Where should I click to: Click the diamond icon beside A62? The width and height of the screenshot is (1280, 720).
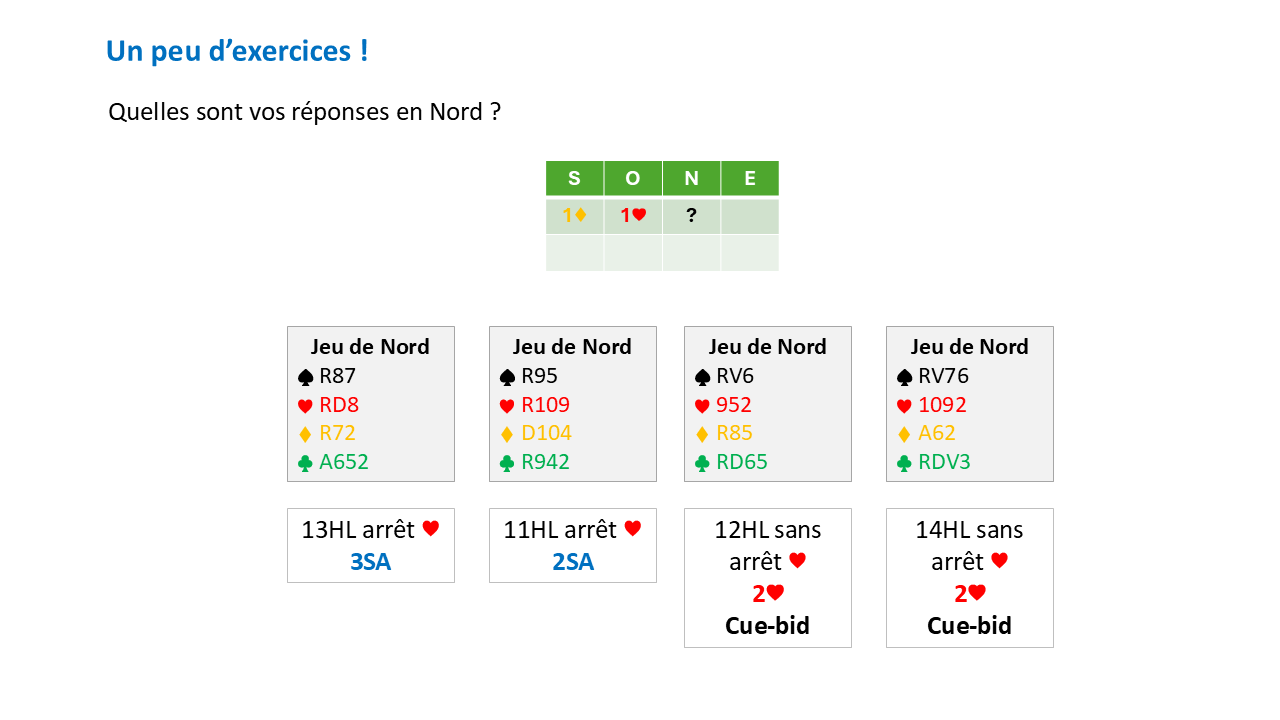pyautogui.click(x=905, y=434)
